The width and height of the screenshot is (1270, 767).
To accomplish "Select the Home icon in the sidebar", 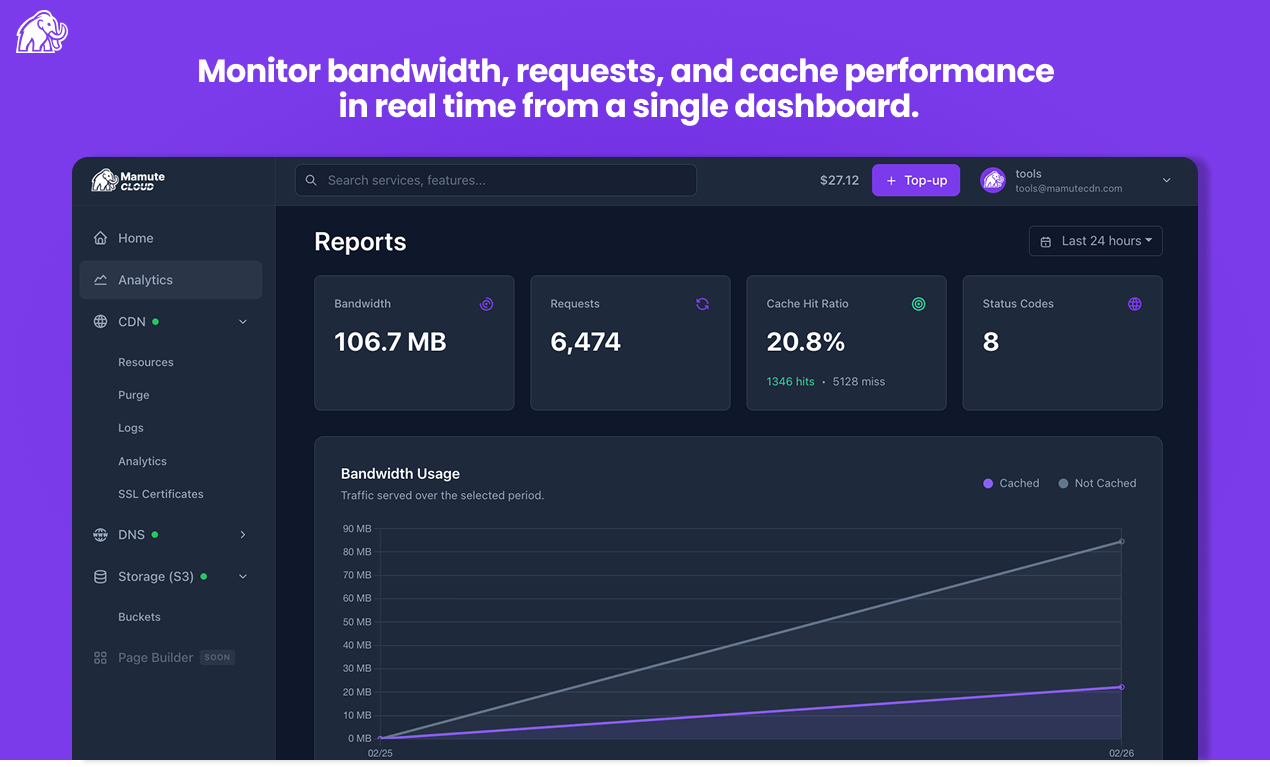I will [x=100, y=238].
